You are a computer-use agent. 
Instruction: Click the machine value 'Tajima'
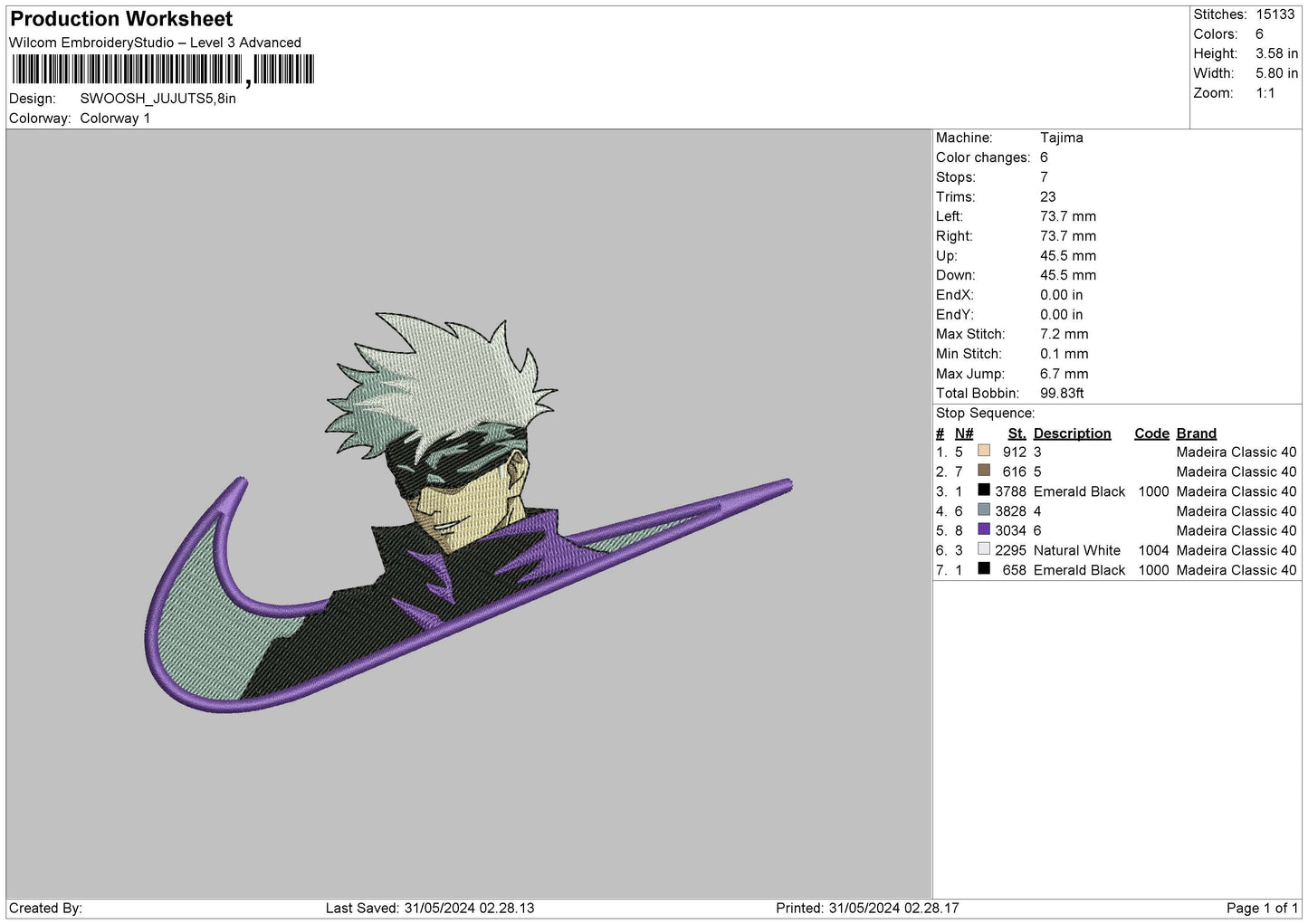pos(1061,138)
